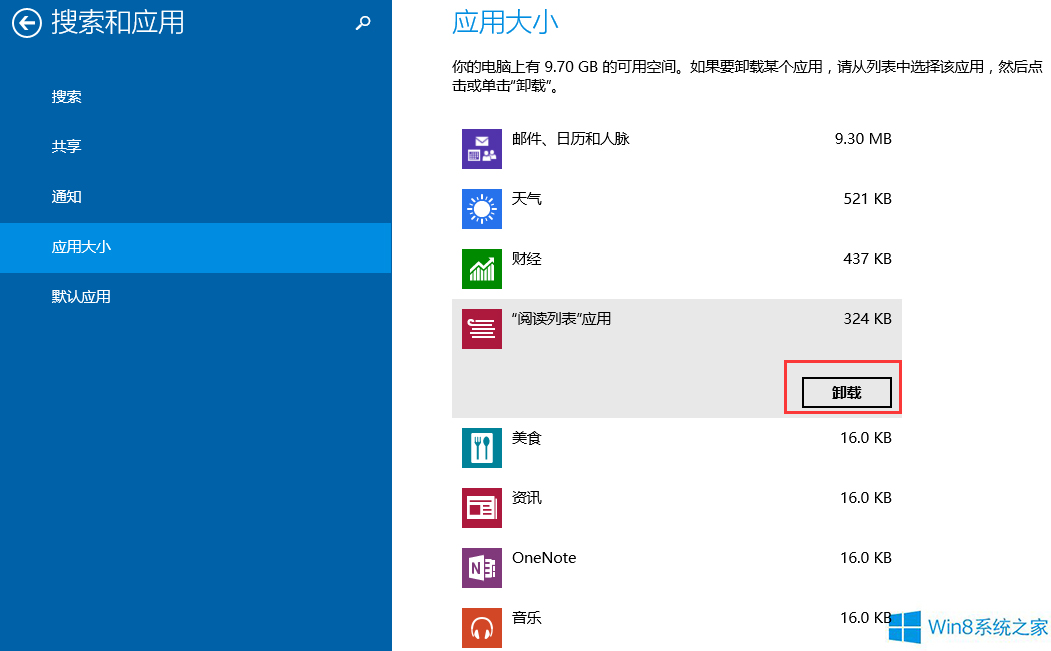The width and height of the screenshot is (1051, 651).
Task: Click the 邮件、日历和人脉 mail app icon
Action: click(481, 148)
